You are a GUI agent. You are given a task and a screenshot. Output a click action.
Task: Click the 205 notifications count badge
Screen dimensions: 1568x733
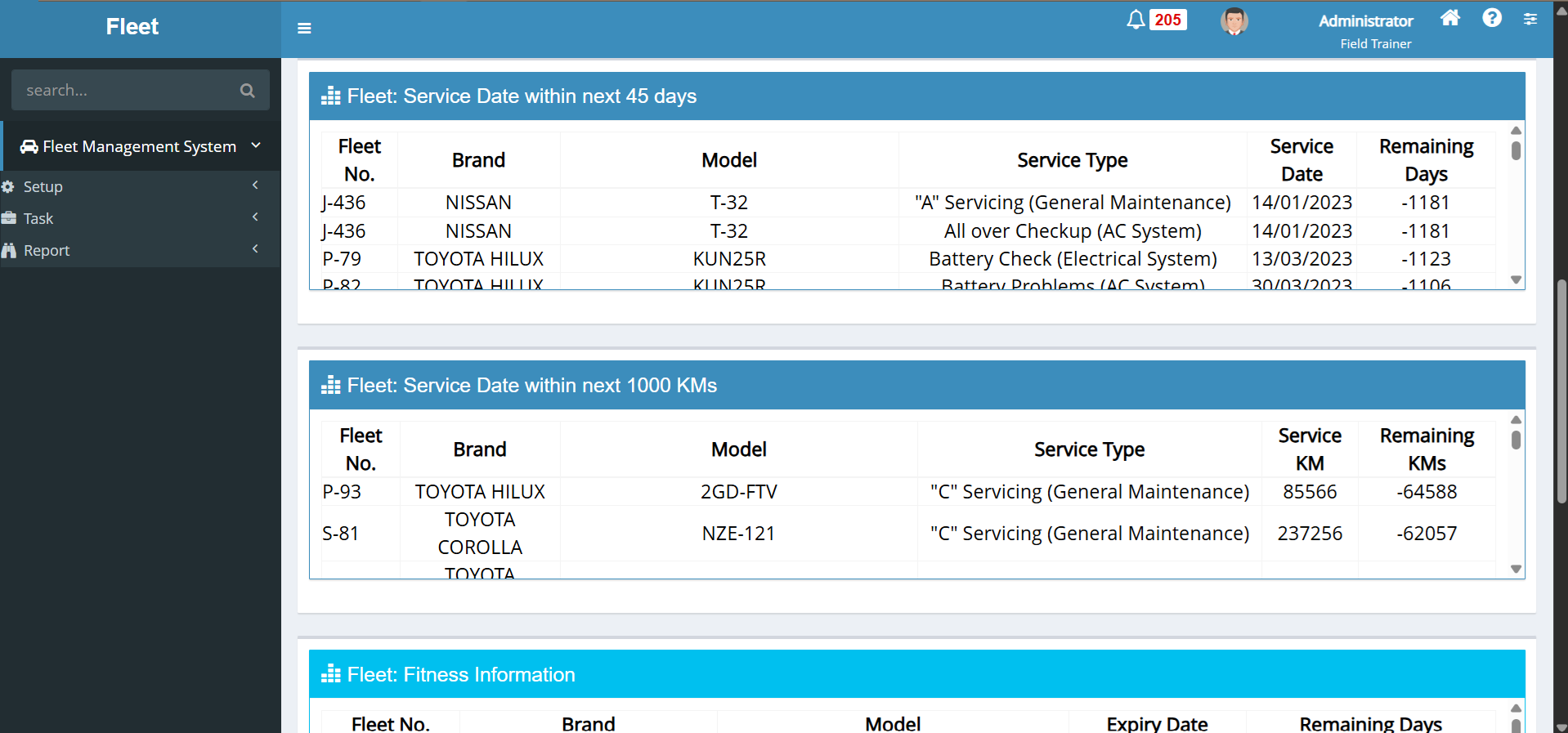[1167, 20]
